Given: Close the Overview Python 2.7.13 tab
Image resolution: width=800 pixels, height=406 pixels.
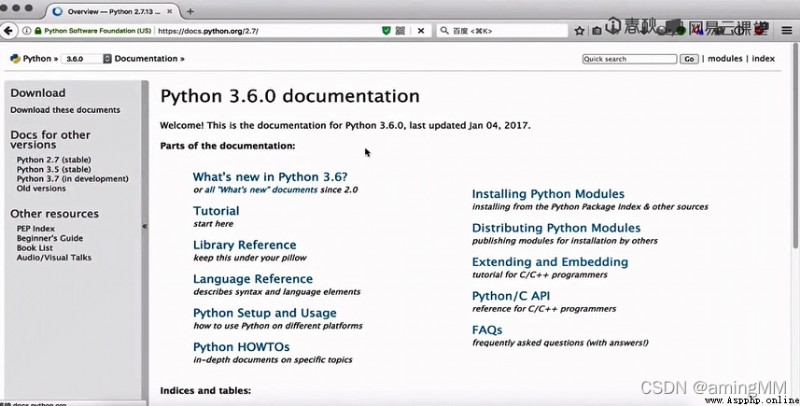Looking at the screenshot, I should point(170,11).
